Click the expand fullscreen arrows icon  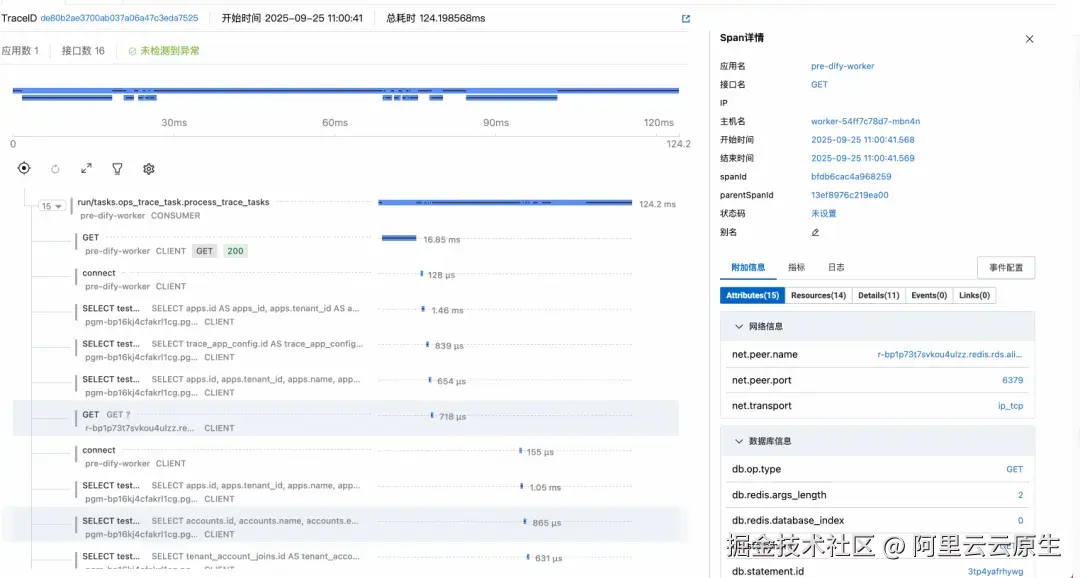pos(86,168)
